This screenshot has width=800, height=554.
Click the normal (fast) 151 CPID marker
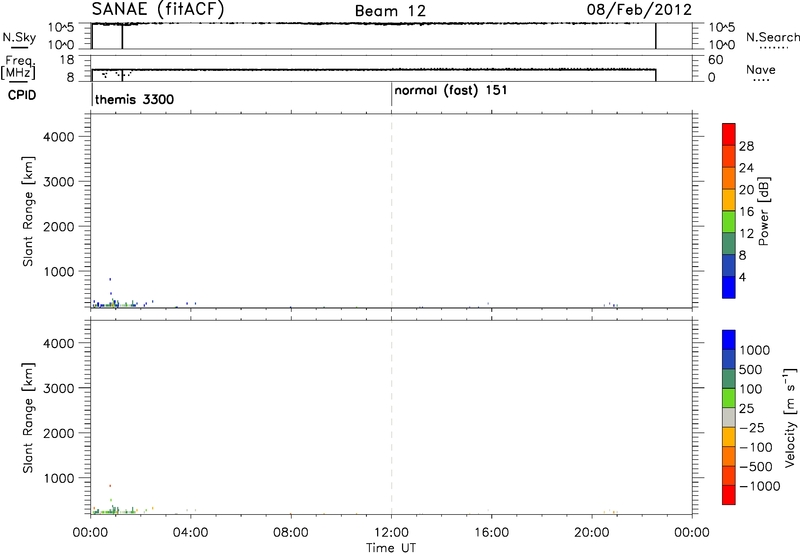tap(451, 90)
